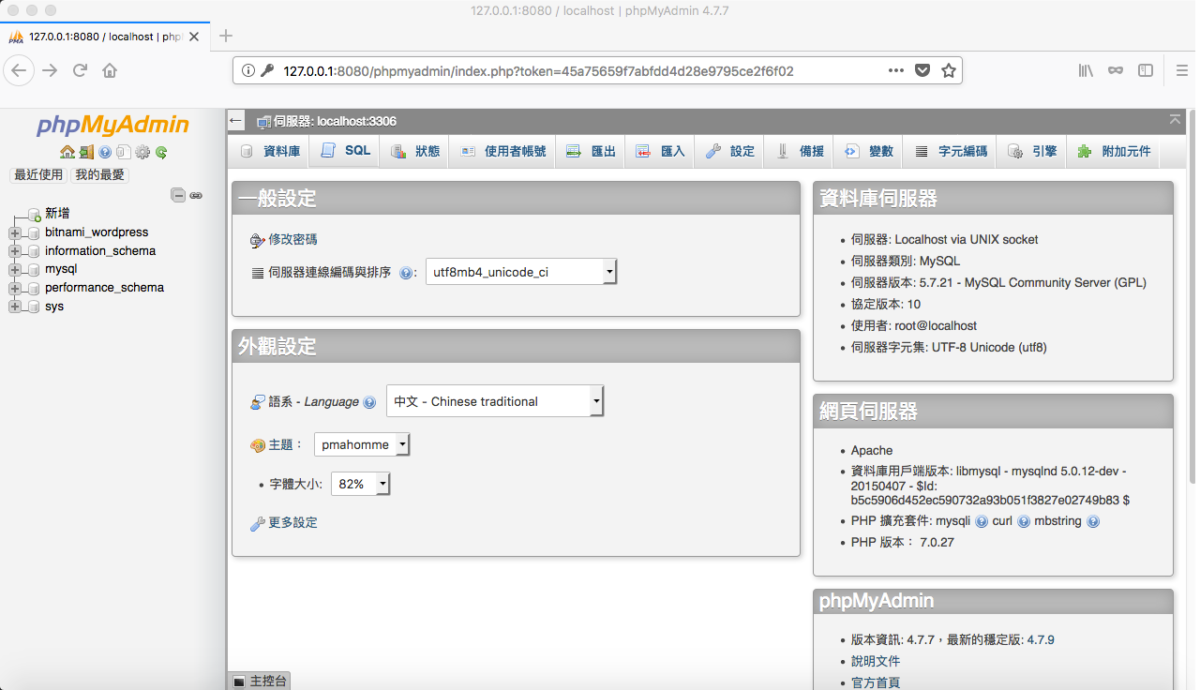The width and height of the screenshot is (1200, 690).
Task: Open the font size dropdown showing 82%
Action: coord(360,484)
